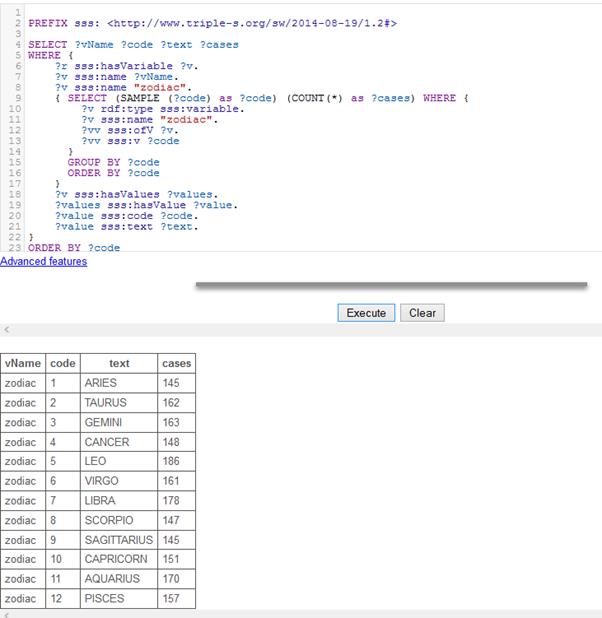Viewport: 602px width, 618px height.
Task: Click cases value 161 for VIRGO
Action: pyautogui.click(x=176, y=481)
